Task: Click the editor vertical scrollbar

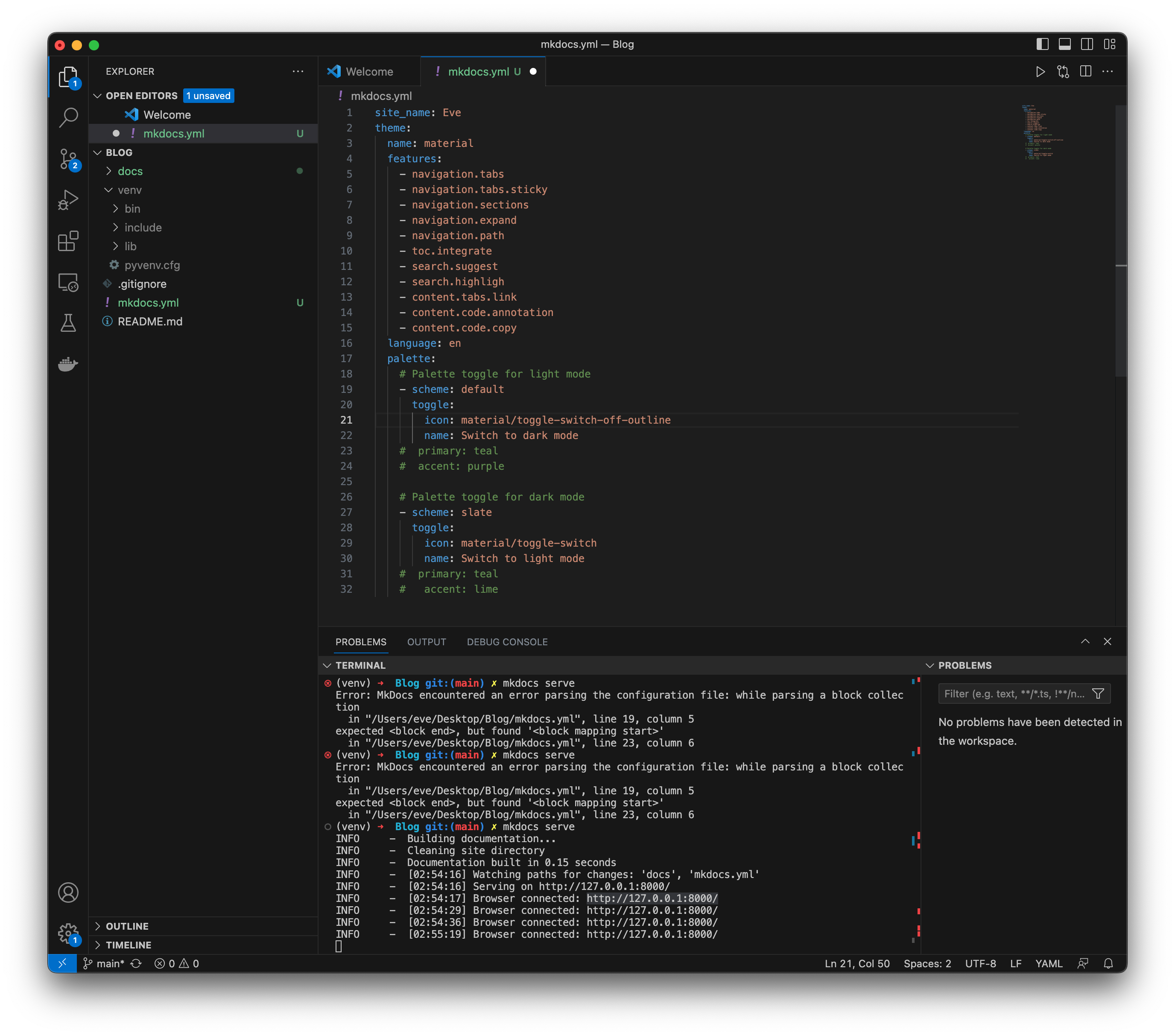Action: point(1120,241)
